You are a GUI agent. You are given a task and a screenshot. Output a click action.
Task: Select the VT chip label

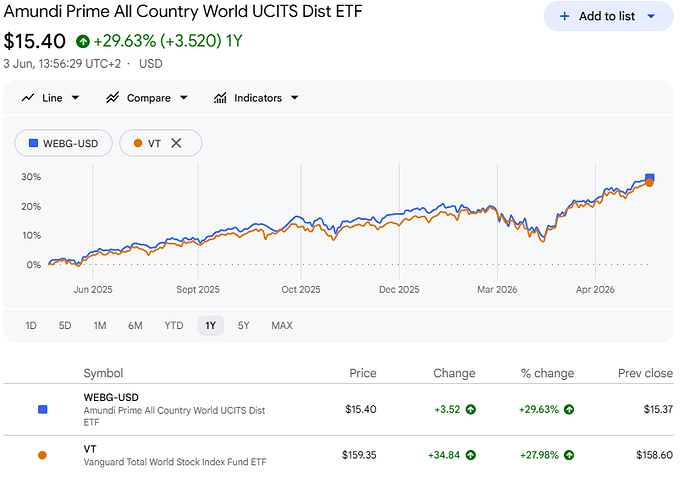154,143
